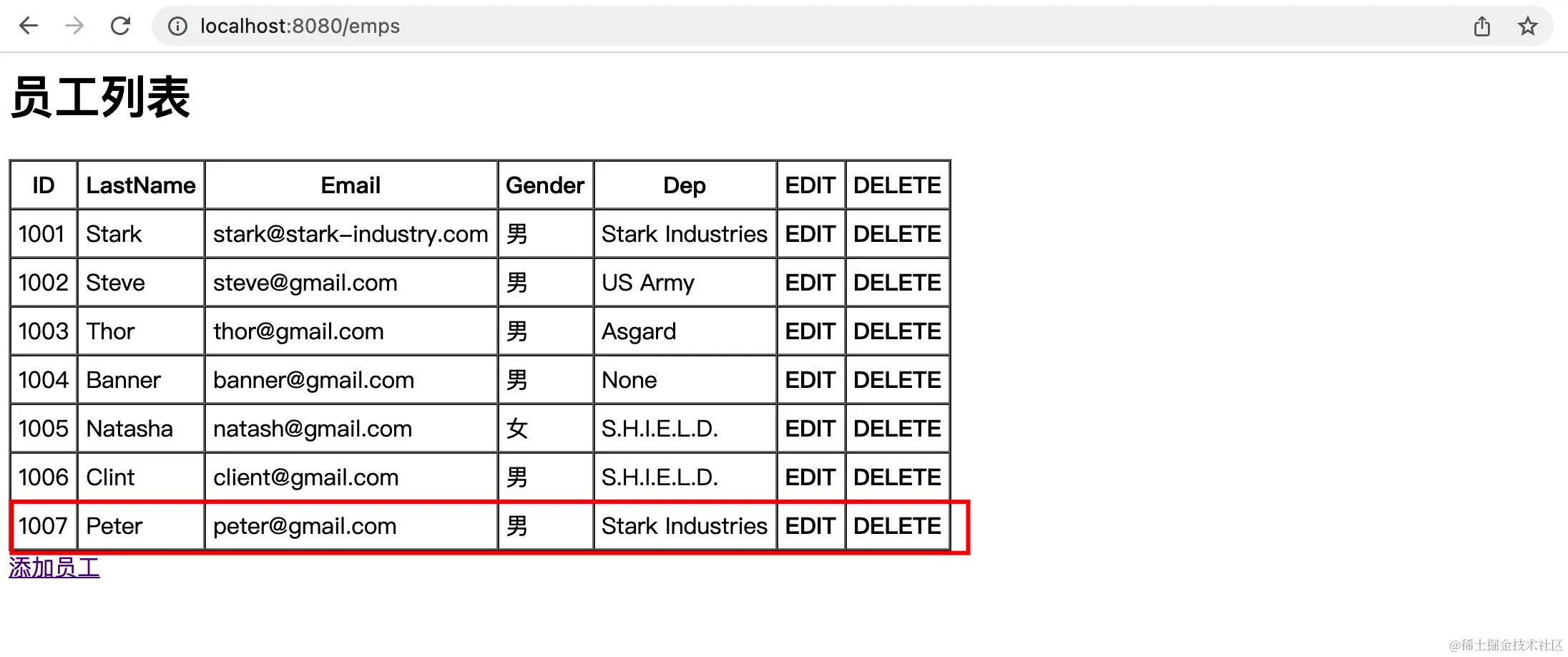Image resolution: width=1568 pixels, height=657 pixels.
Task: Edit employee 1002 Steve
Action: click(x=810, y=283)
